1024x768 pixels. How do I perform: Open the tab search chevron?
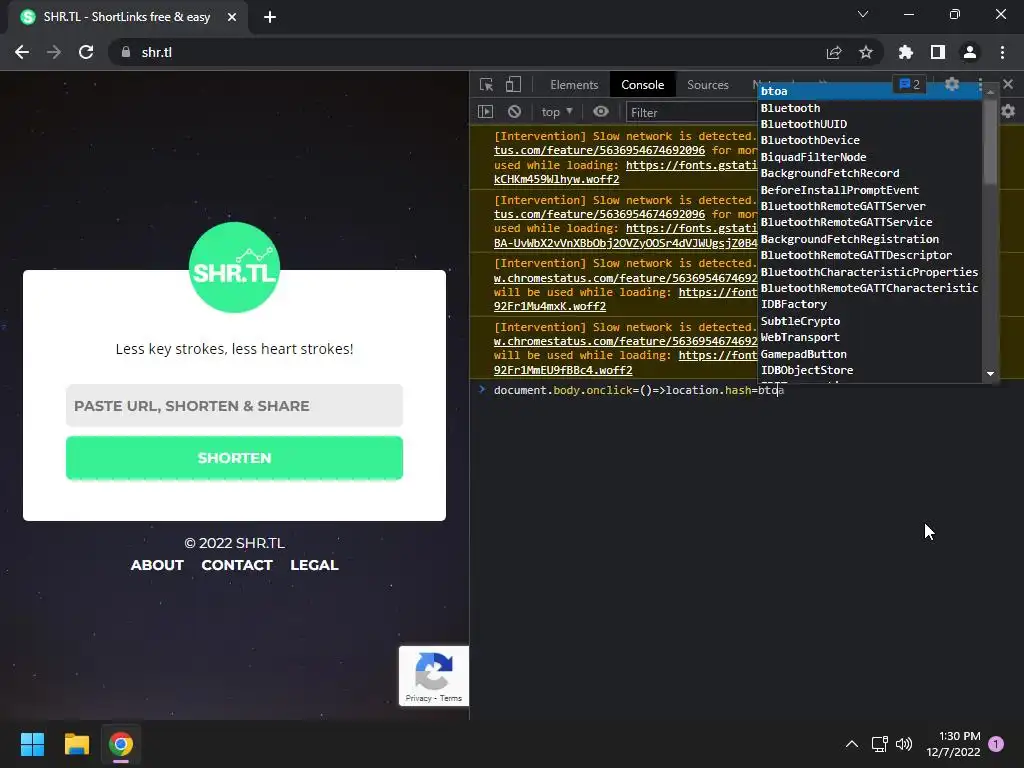pos(863,14)
